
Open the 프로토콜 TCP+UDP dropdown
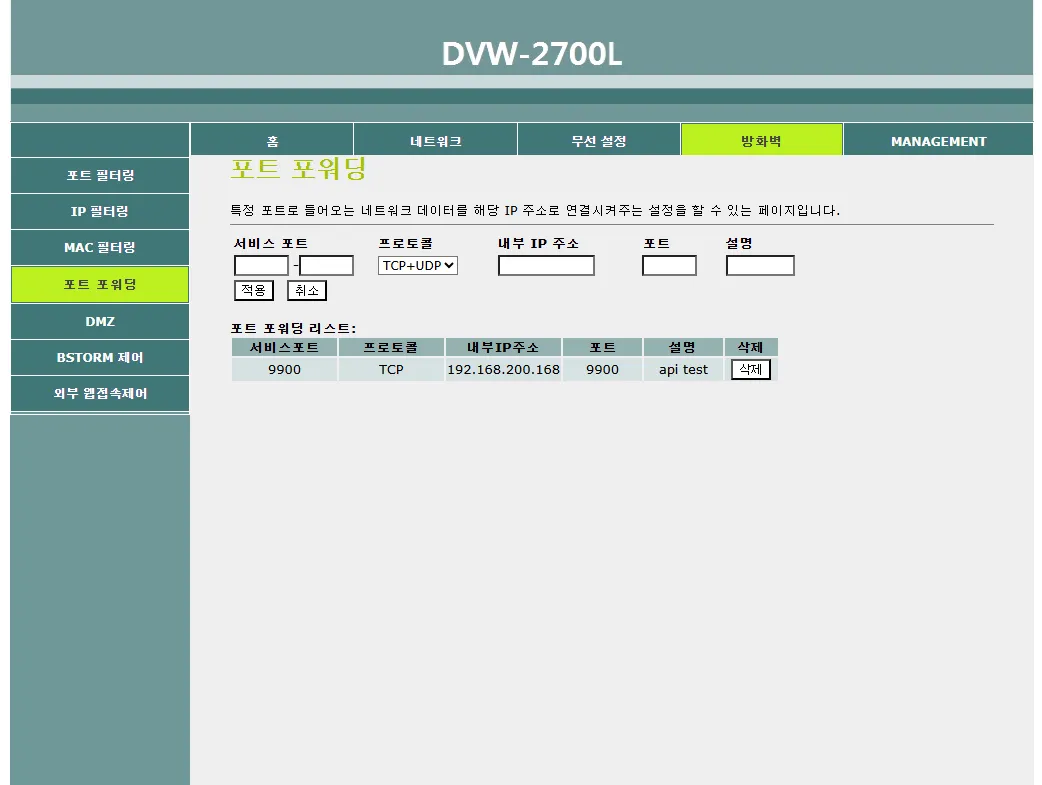pyautogui.click(x=417, y=265)
